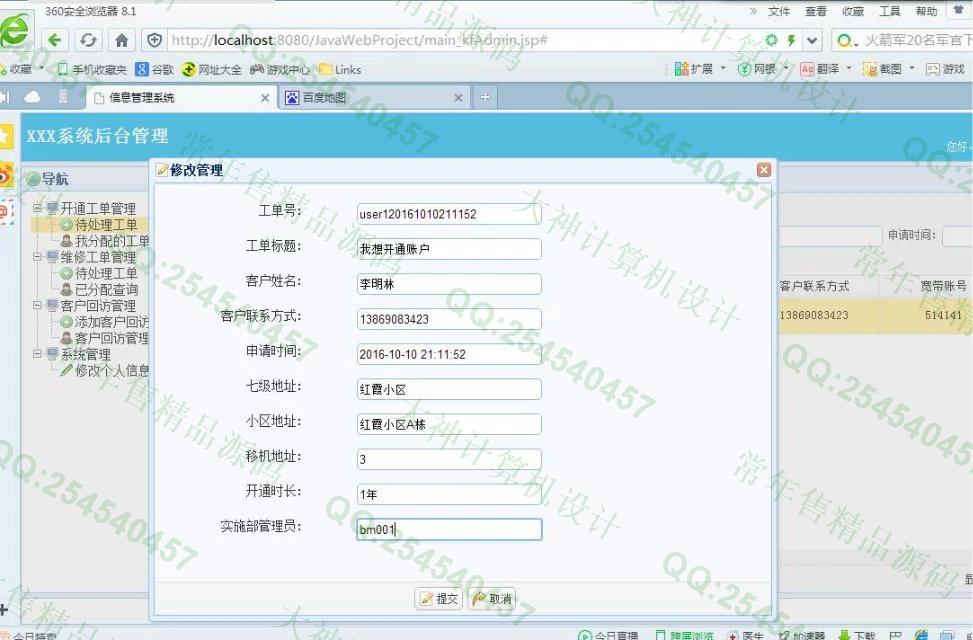Select 待处理工单 under 开通工单管理
This screenshot has height=640, width=973.
(99, 225)
